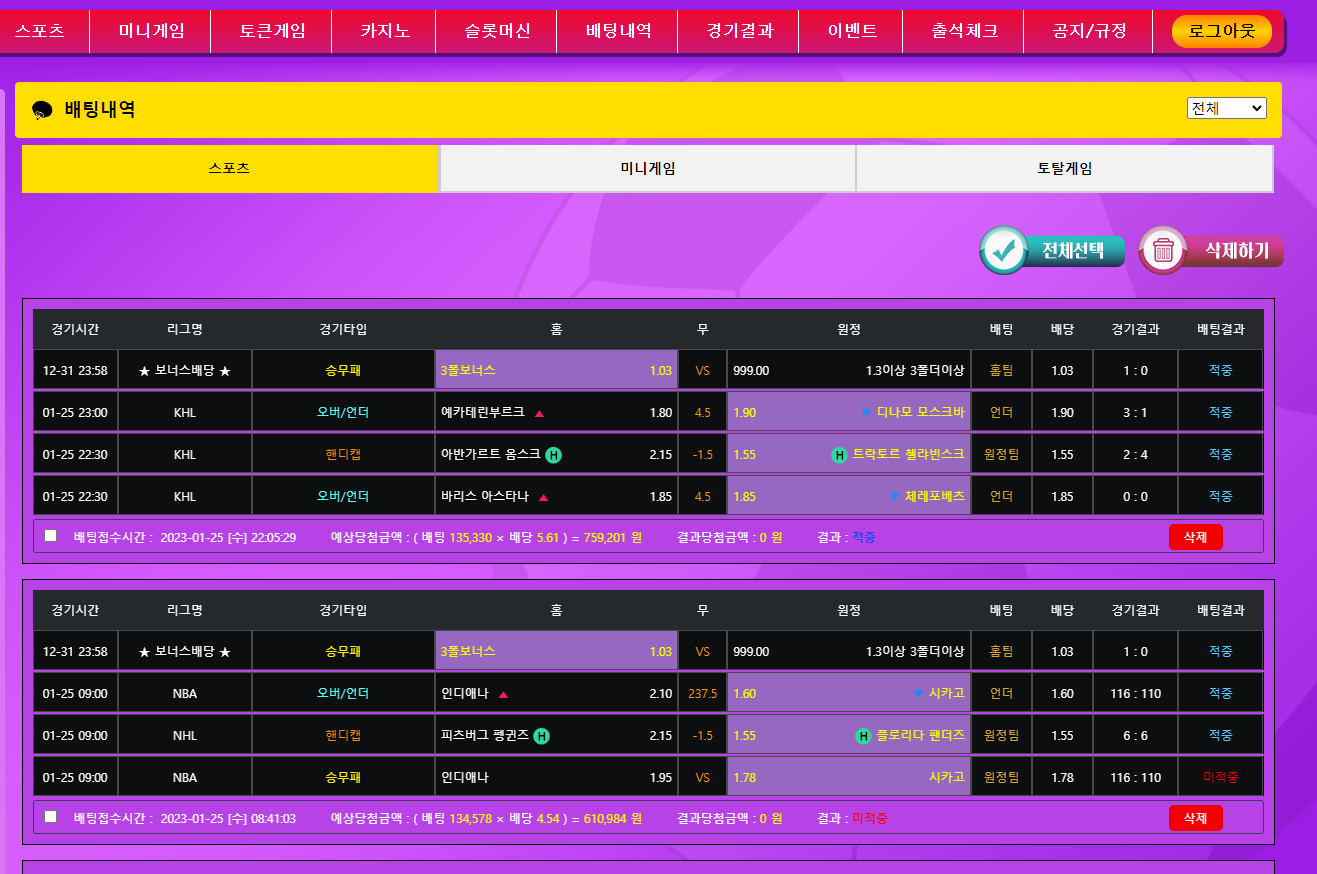This screenshot has height=874, width=1317.
Task: Click the checkmark icon on 전체선택
Action: point(1004,250)
